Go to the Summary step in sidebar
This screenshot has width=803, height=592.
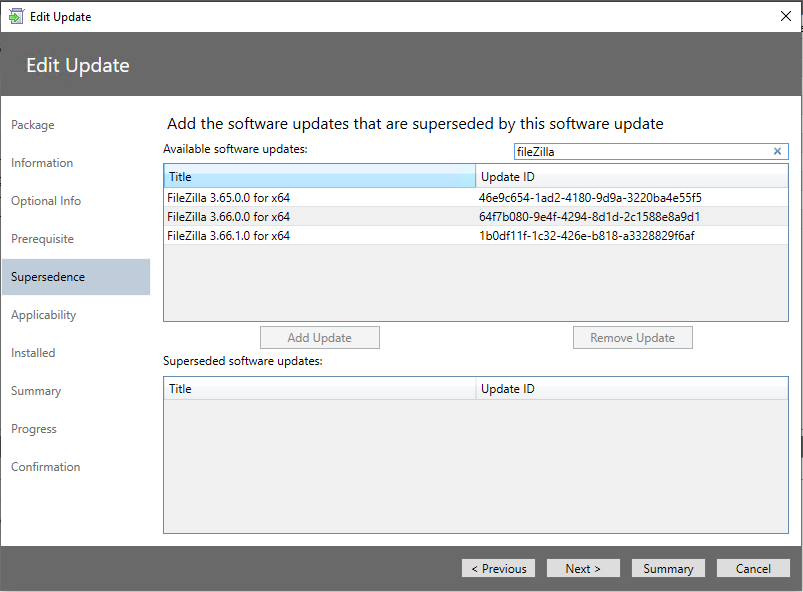coord(36,391)
